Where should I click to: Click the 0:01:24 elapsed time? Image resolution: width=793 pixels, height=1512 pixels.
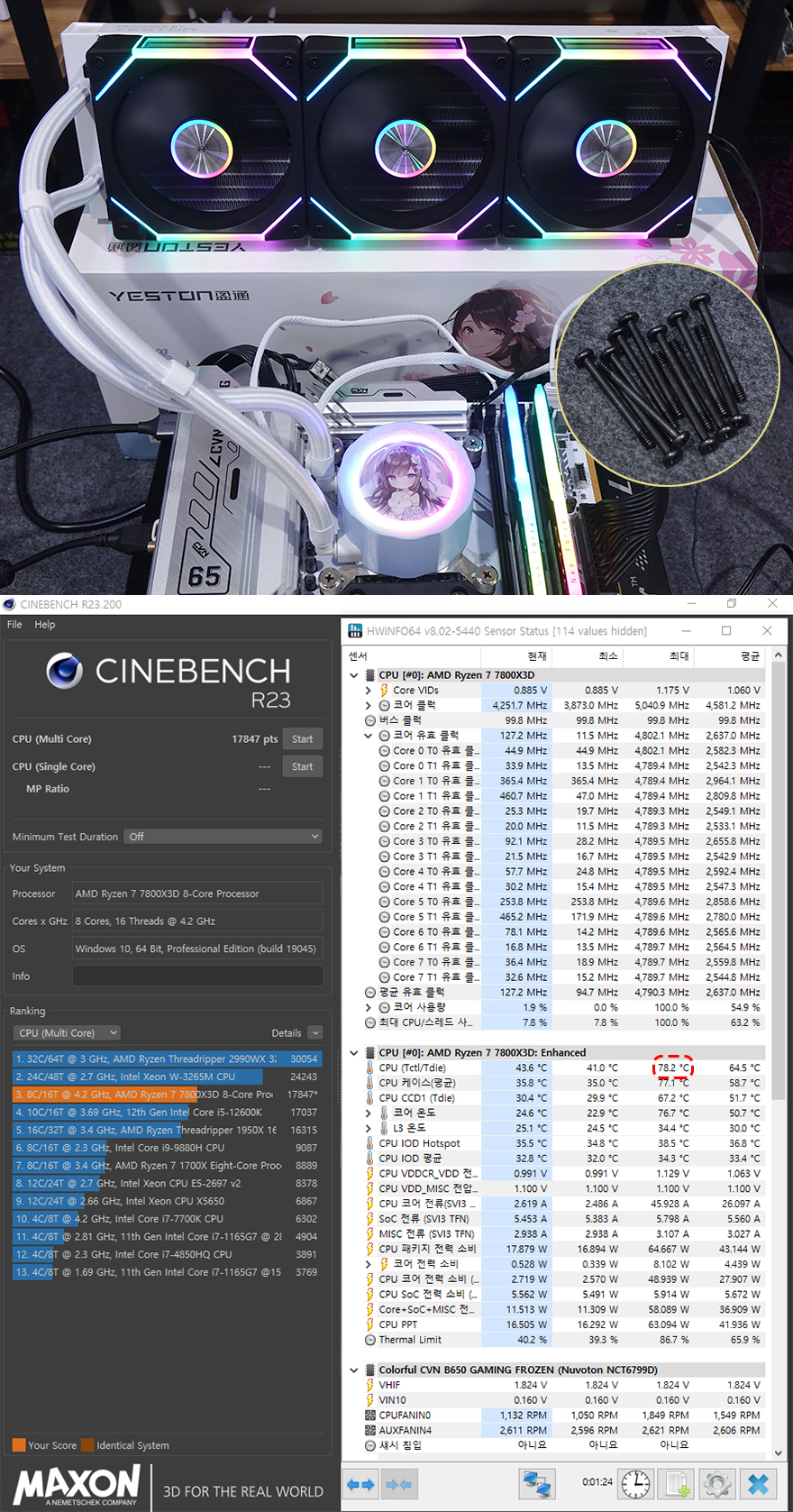point(597,1482)
